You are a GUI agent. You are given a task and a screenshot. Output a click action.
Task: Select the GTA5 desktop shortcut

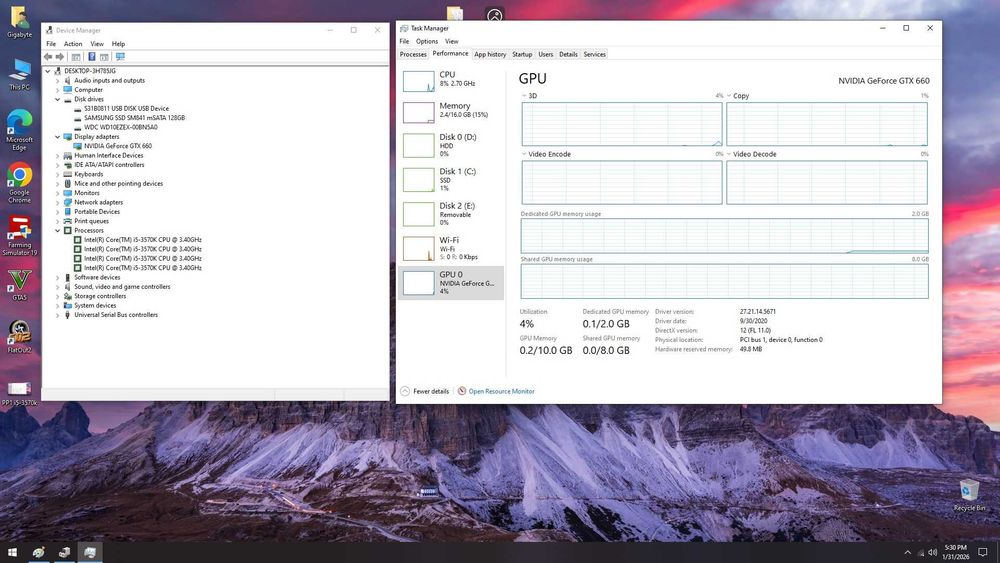click(x=19, y=285)
